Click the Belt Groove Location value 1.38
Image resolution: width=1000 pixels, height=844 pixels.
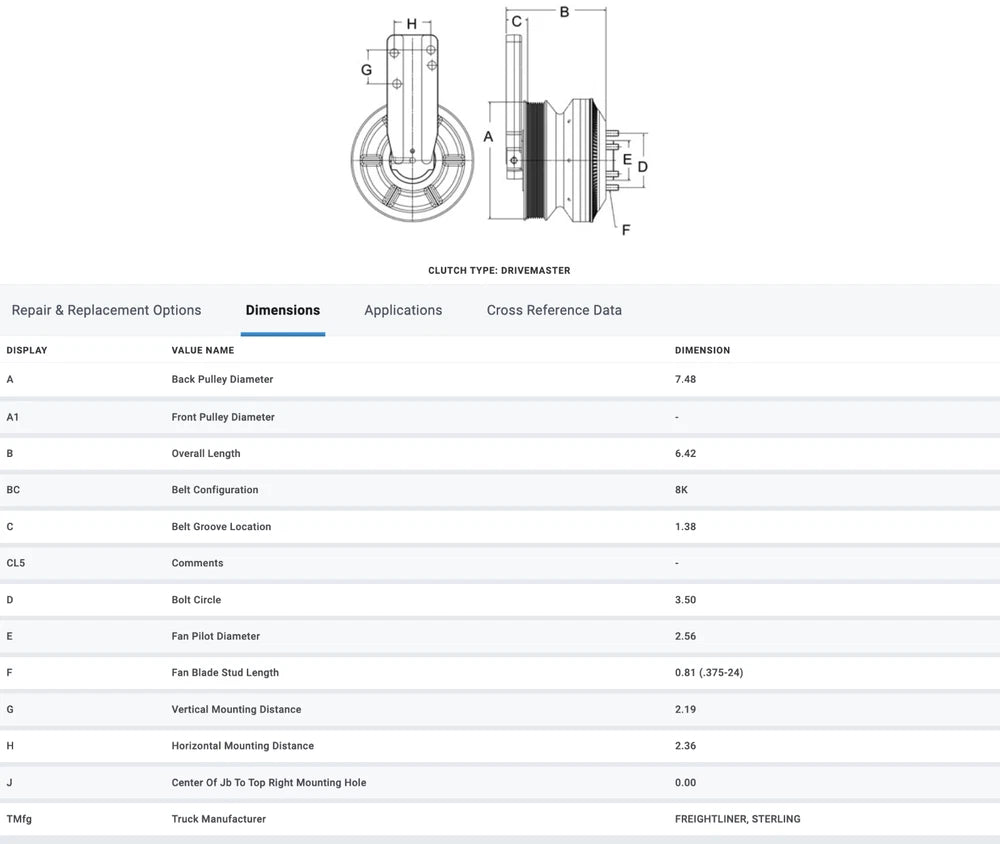point(685,527)
